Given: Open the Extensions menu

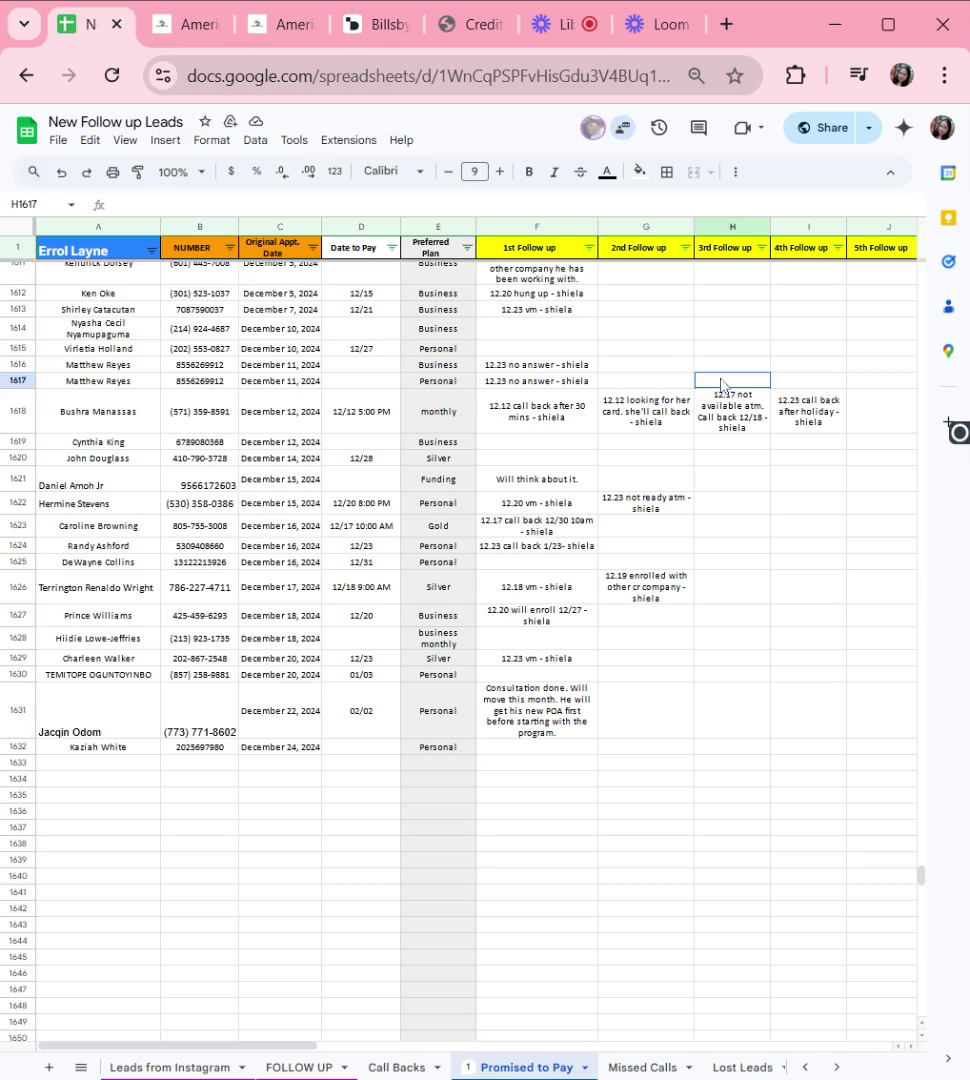Looking at the screenshot, I should (349, 140).
